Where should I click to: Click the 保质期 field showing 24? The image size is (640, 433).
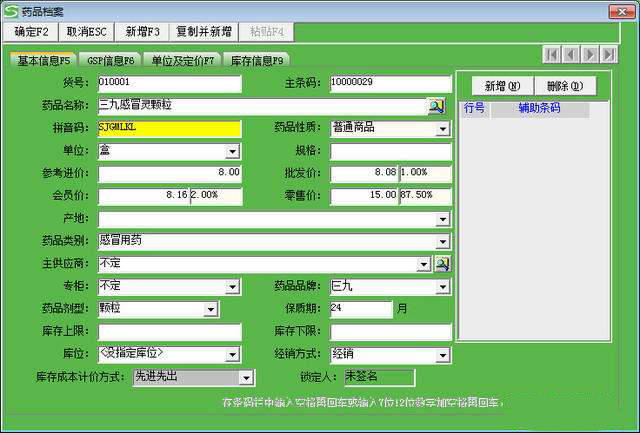pos(361,309)
